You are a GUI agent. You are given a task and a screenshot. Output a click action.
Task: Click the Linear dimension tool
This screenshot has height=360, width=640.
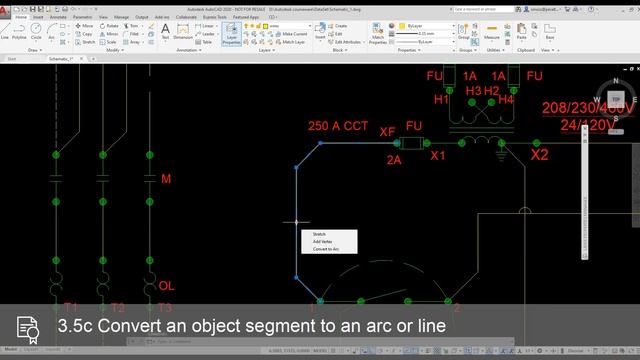coord(205,26)
